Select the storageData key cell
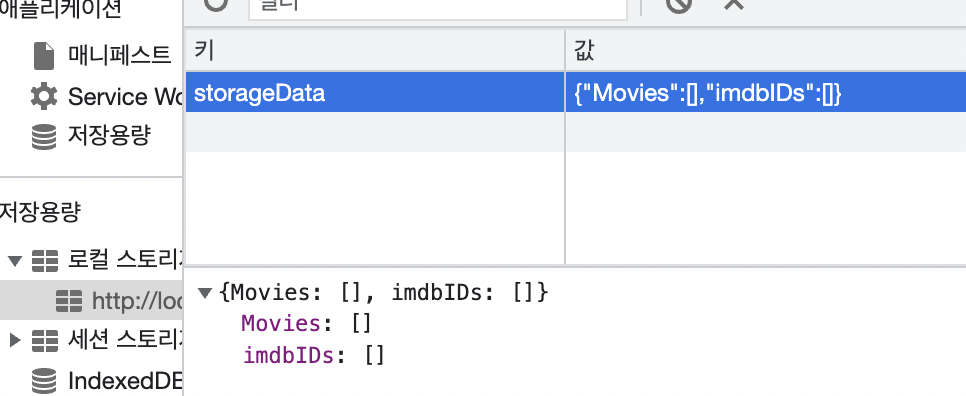Image resolution: width=966 pixels, height=396 pixels. pos(375,92)
